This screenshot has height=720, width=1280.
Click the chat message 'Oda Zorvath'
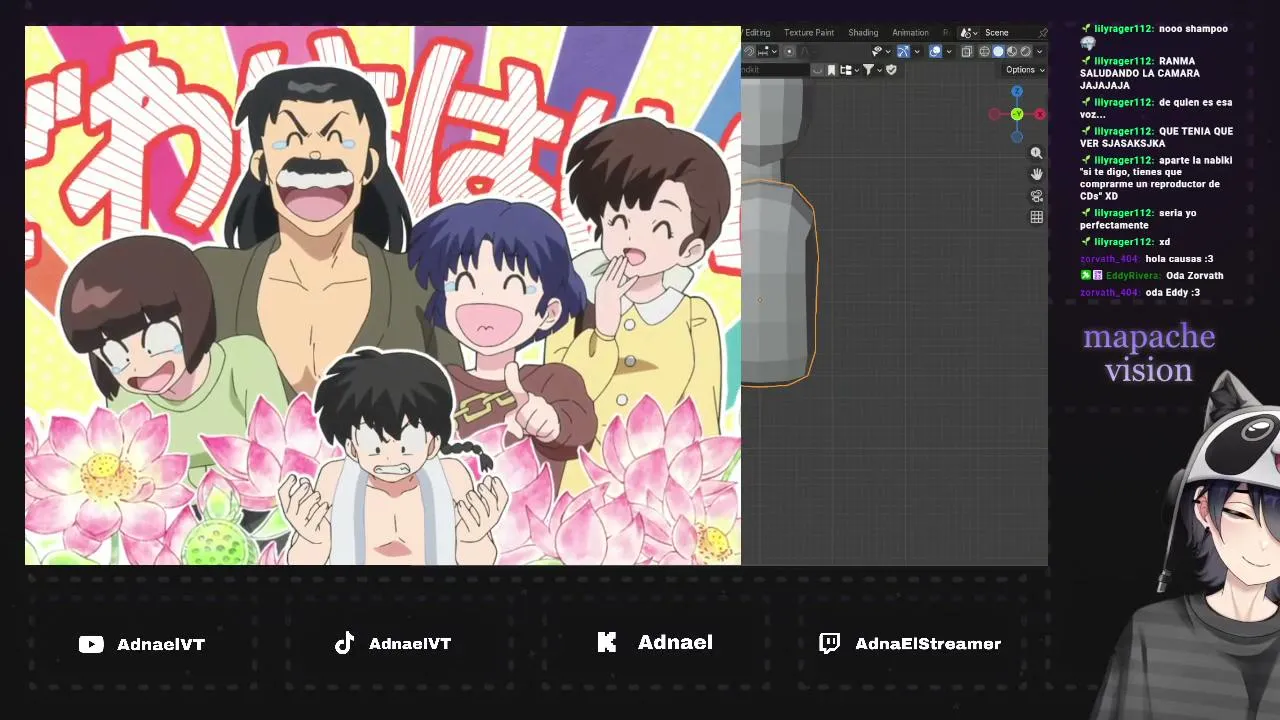(x=1195, y=275)
